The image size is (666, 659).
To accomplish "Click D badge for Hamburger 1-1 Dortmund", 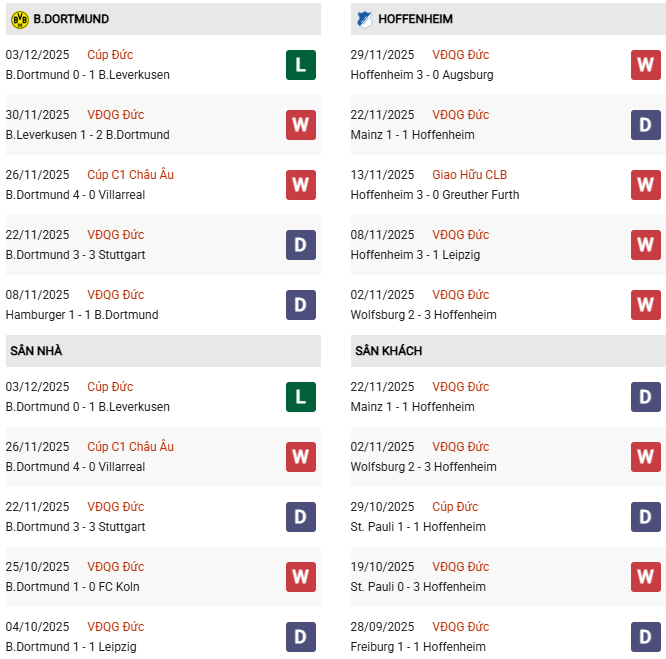I will pyautogui.click(x=301, y=305).
